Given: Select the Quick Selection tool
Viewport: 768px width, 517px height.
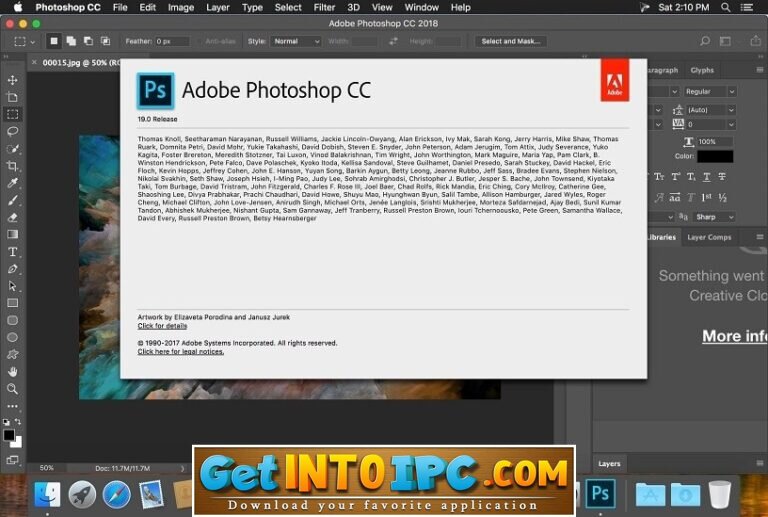Looking at the screenshot, I should coord(13,148).
